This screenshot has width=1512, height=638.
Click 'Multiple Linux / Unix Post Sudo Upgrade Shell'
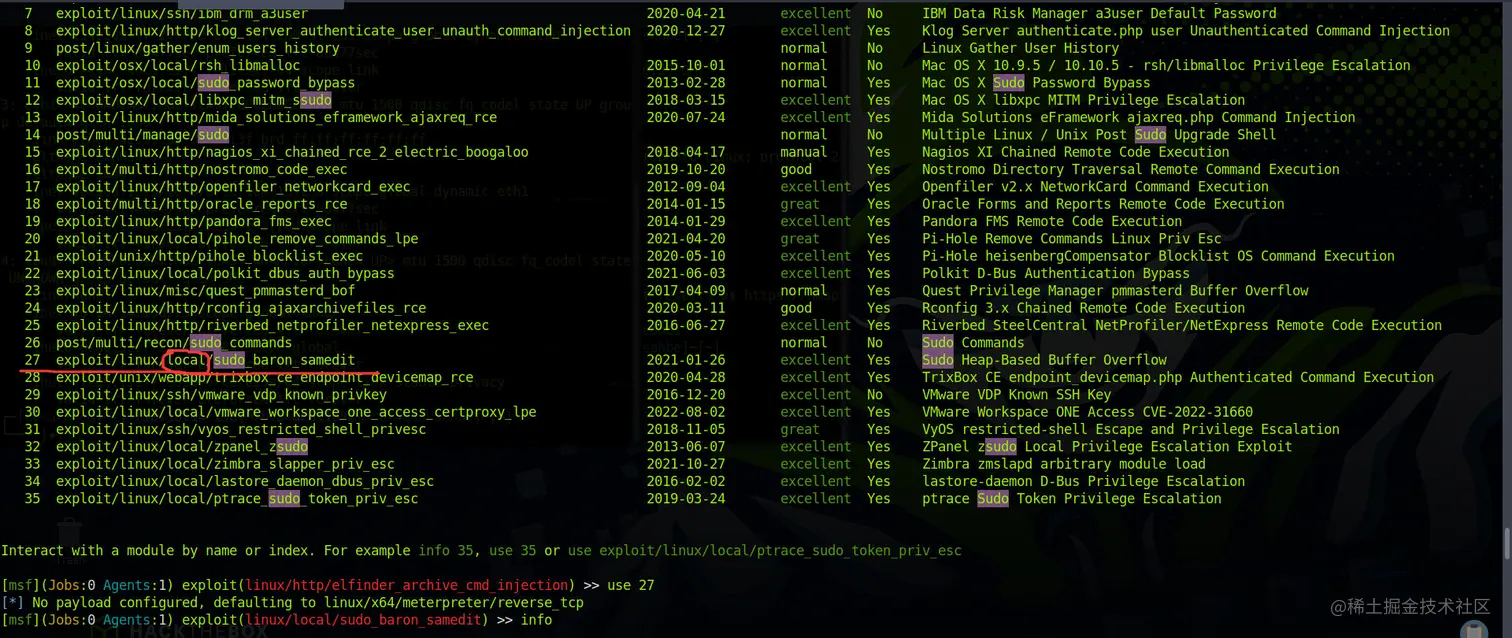tap(1099, 135)
